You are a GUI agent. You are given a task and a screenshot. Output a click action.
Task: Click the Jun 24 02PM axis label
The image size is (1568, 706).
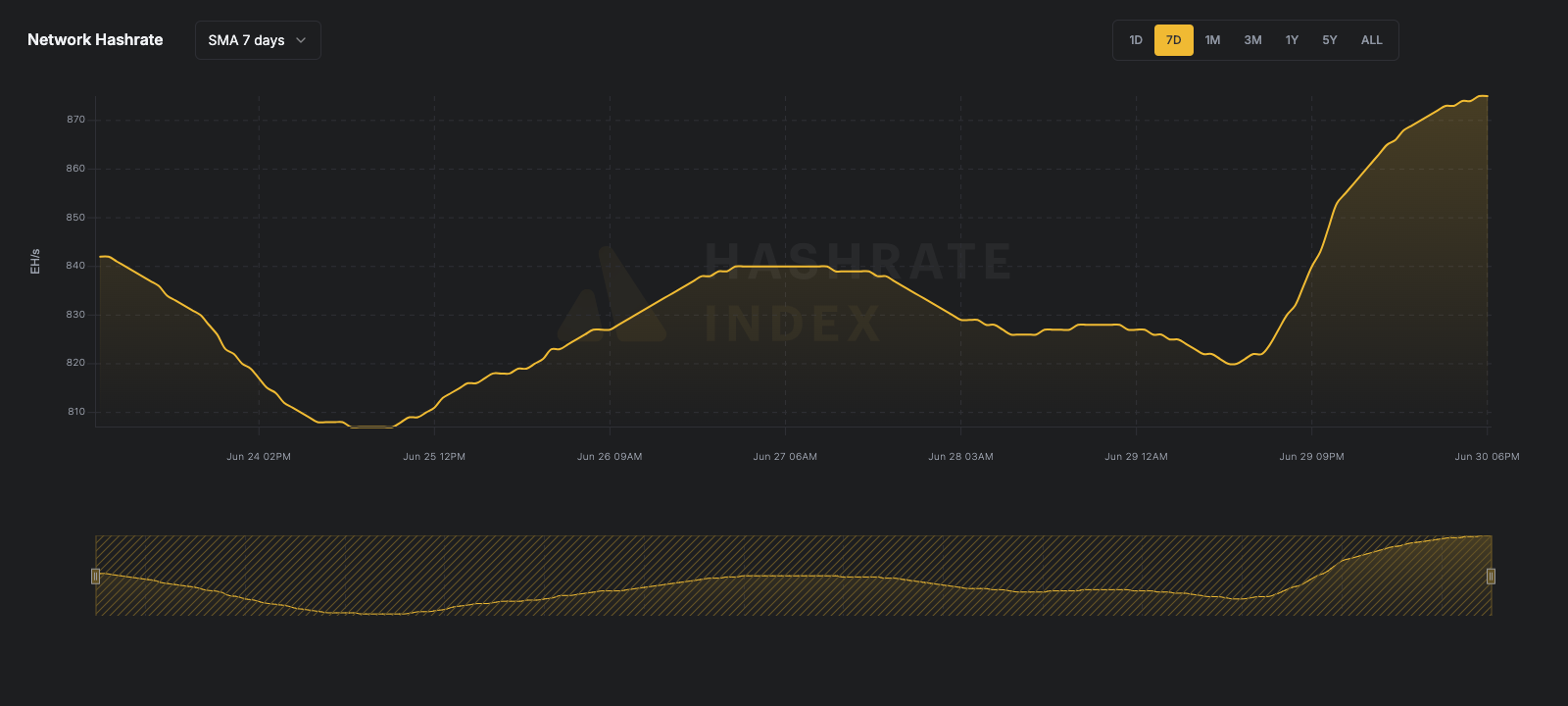[x=259, y=457]
